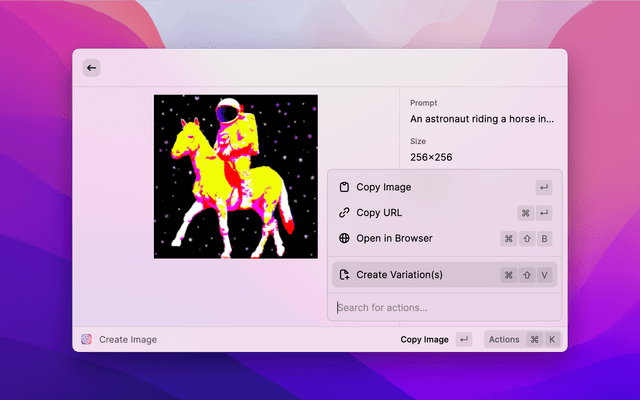This screenshot has width=640, height=400.
Task: Pick the Open in Browser action
Action: point(394,239)
